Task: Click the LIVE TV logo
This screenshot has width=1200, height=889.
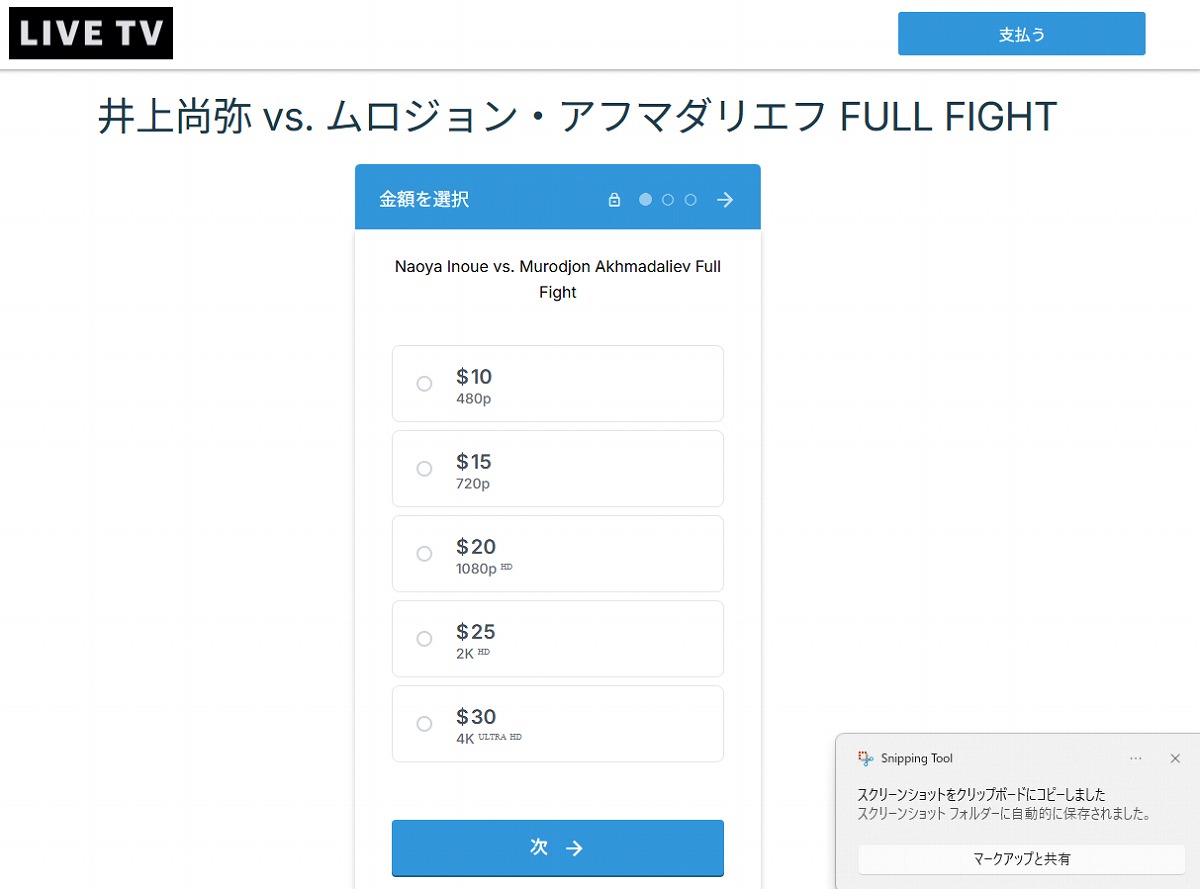Action: click(x=91, y=33)
